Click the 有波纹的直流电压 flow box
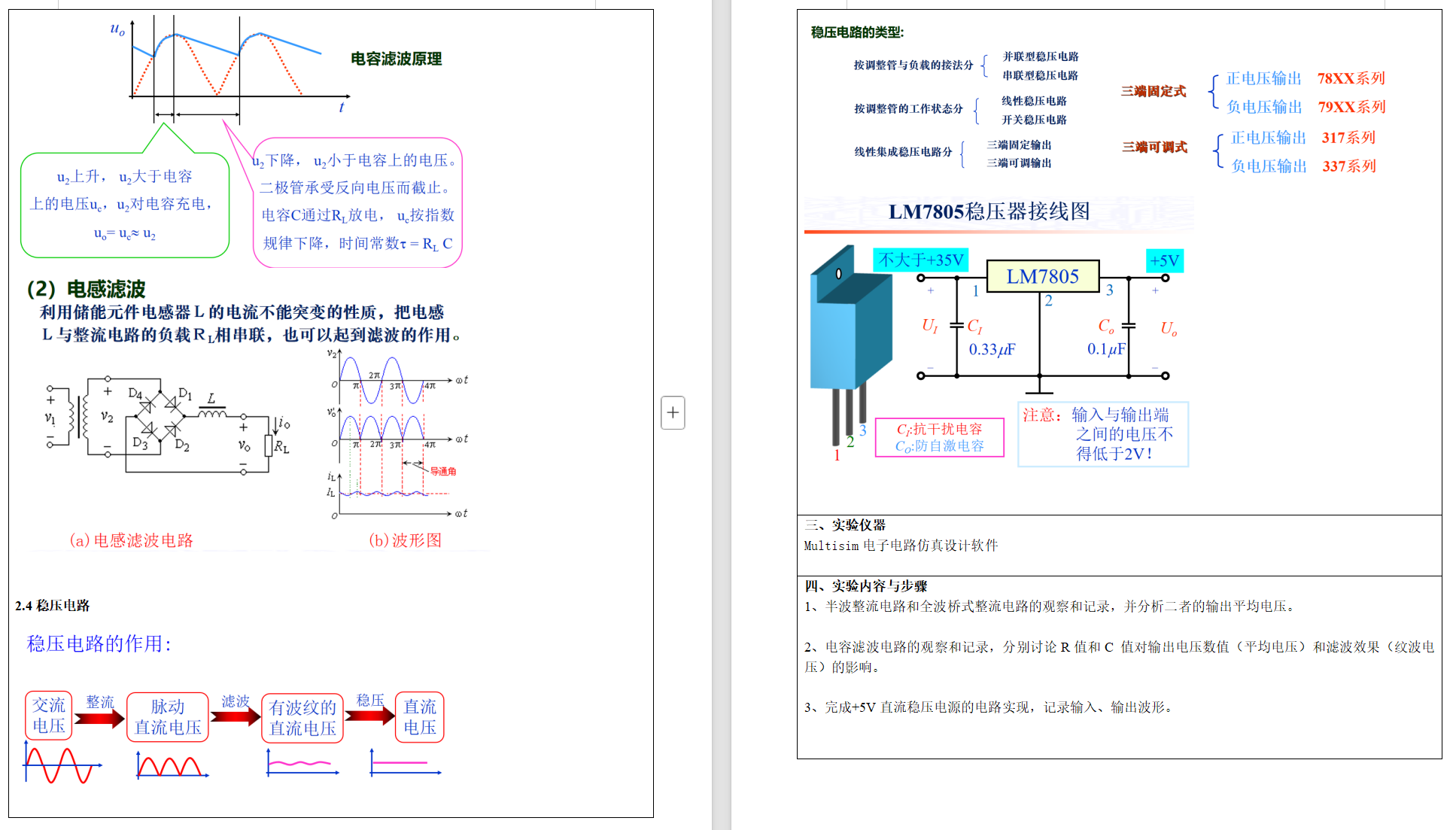Screen dimensions: 1456x830 [x=302, y=718]
